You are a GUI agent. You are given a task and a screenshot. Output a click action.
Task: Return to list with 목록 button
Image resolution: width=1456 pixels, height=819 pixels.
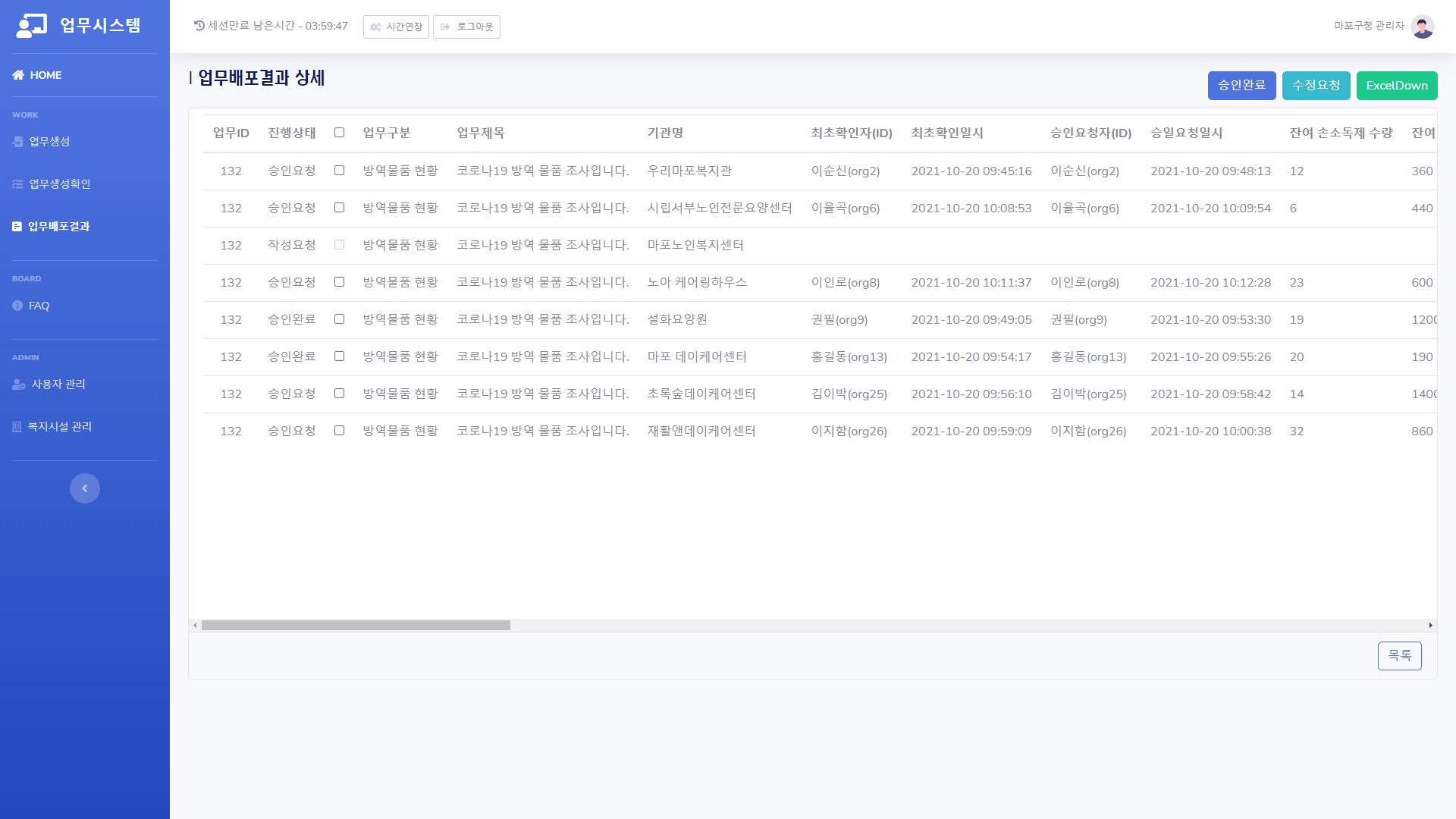coord(1400,656)
